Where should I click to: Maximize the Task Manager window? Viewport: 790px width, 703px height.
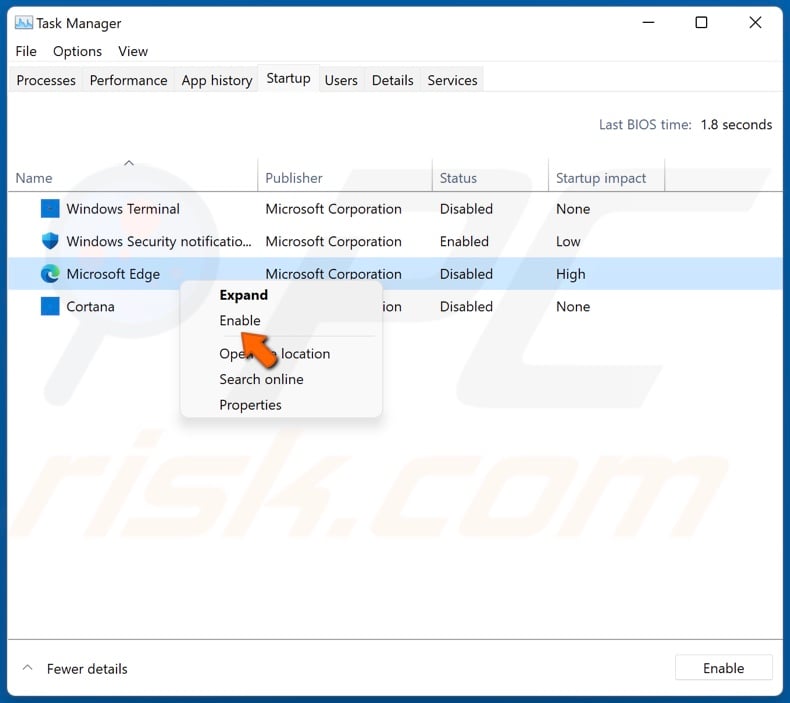tap(701, 23)
